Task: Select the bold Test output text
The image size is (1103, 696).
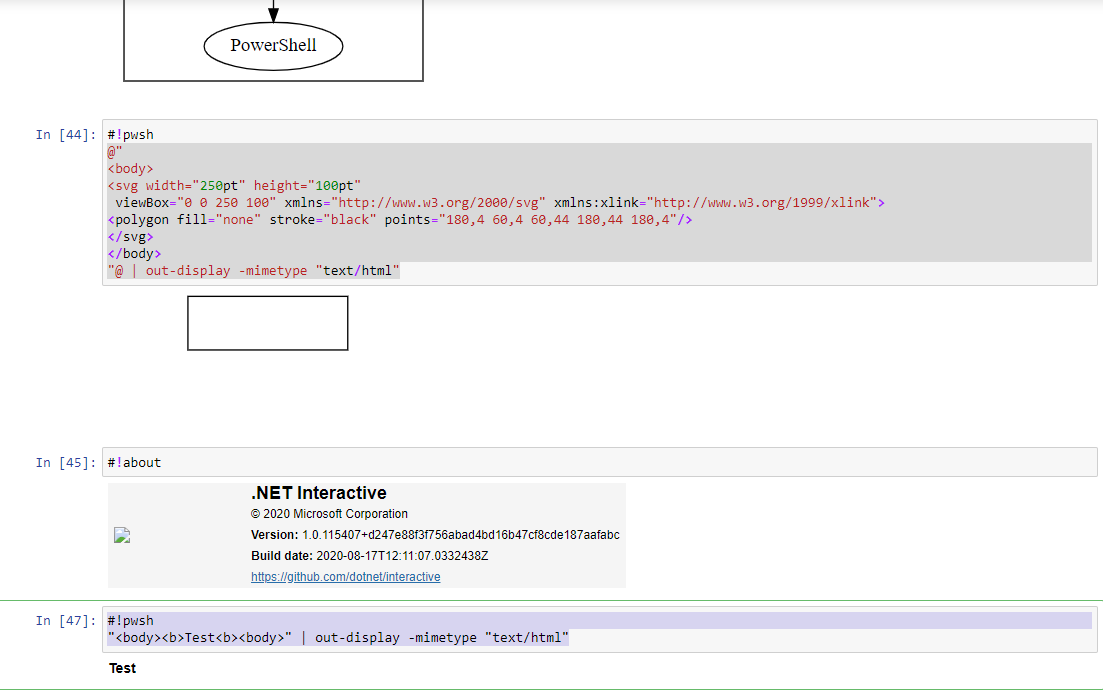Action: click(122, 668)
